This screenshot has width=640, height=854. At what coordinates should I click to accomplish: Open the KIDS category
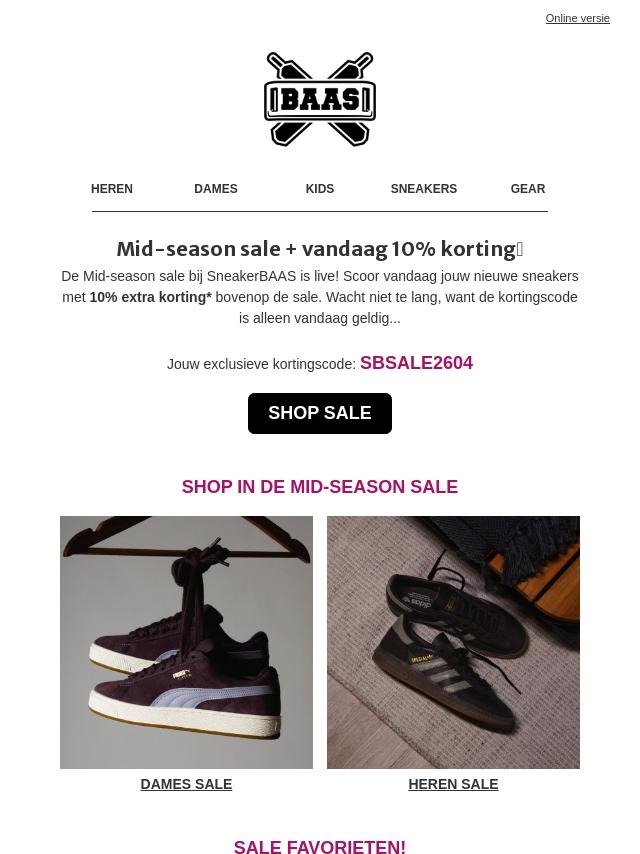pyautogui.click(x=320, y=188)
